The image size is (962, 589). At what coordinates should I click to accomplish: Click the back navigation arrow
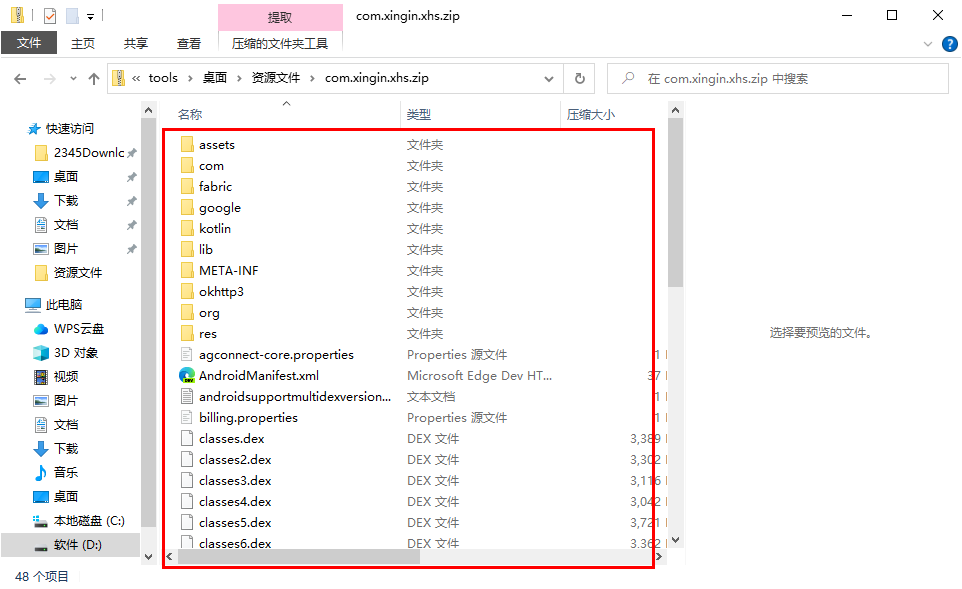(18, 78)
